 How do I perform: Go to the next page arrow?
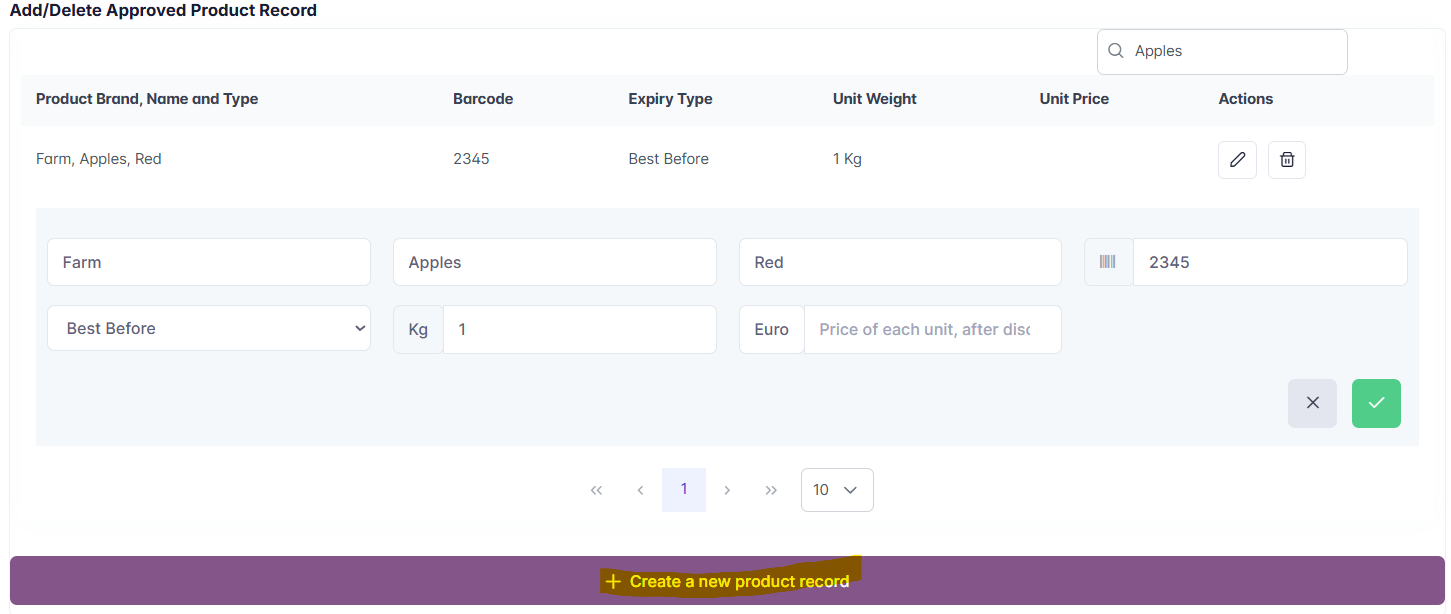pos(727,490)
